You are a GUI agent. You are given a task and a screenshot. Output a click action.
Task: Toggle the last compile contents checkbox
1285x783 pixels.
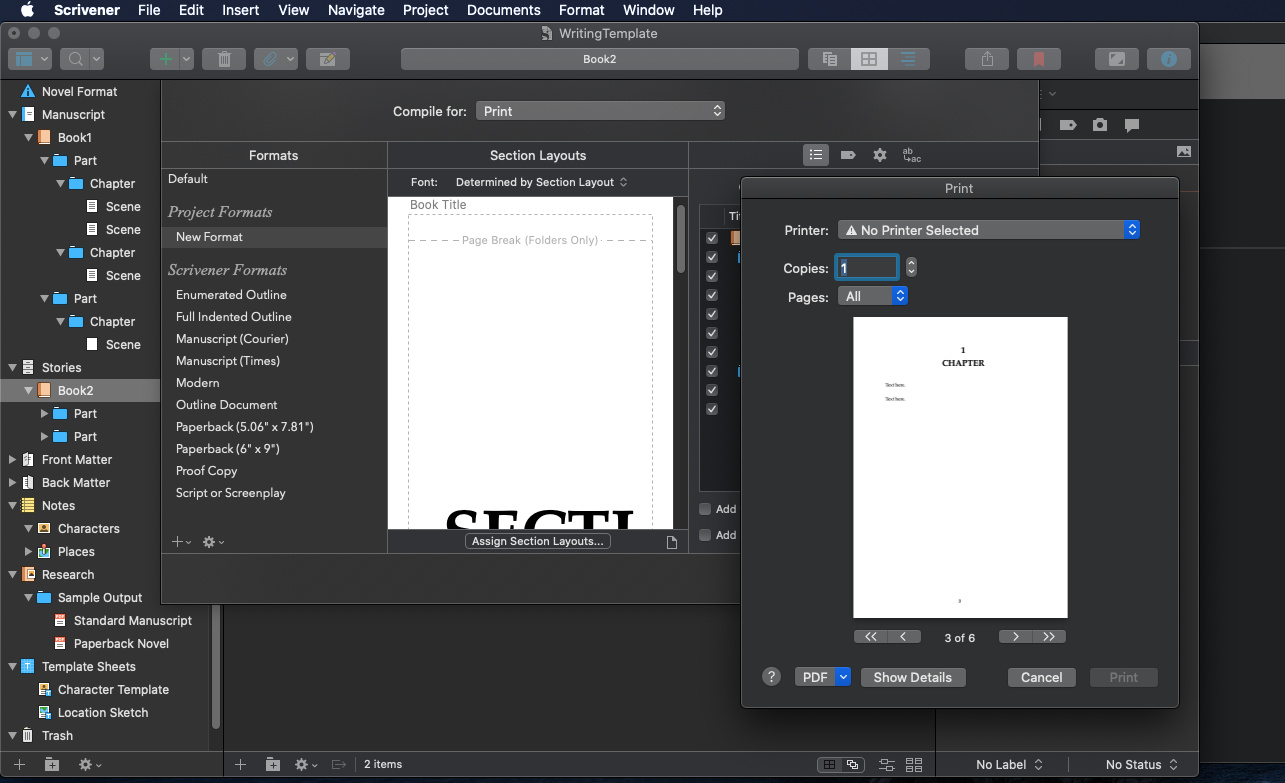click(712, 409)
